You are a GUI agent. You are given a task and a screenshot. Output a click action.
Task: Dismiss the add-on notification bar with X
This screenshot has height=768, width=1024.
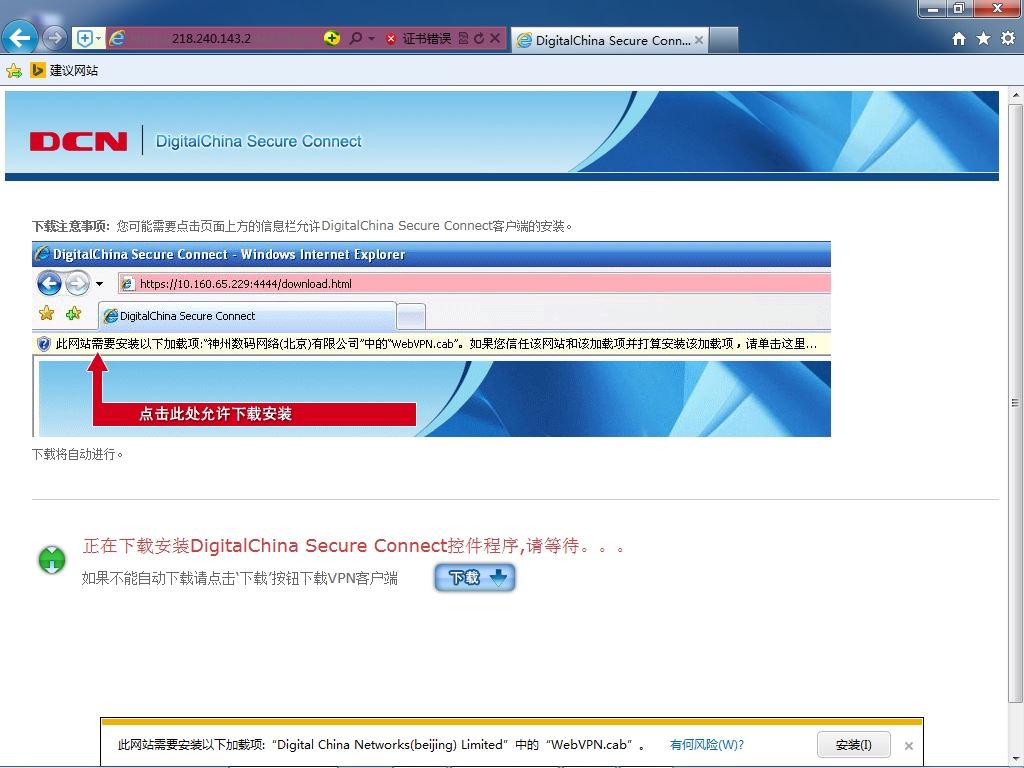[908, 745]
